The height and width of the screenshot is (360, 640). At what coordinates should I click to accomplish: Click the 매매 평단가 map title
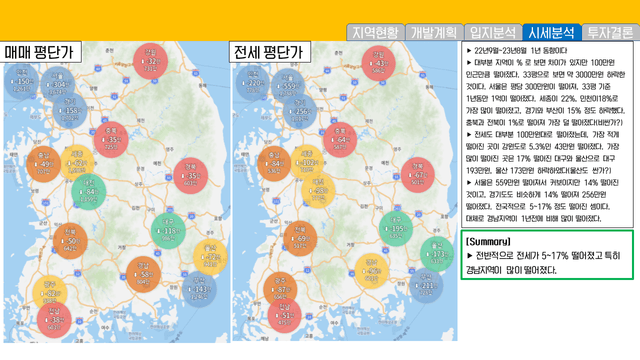tap(41, 52)
